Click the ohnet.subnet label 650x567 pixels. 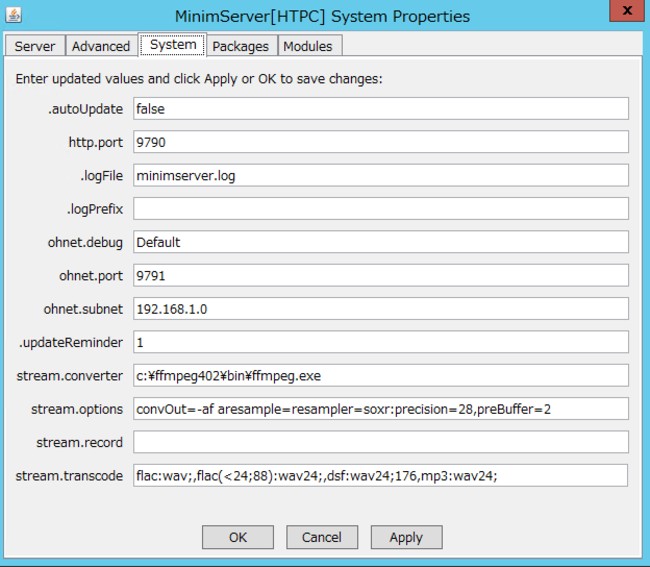(x=83, y=309)
